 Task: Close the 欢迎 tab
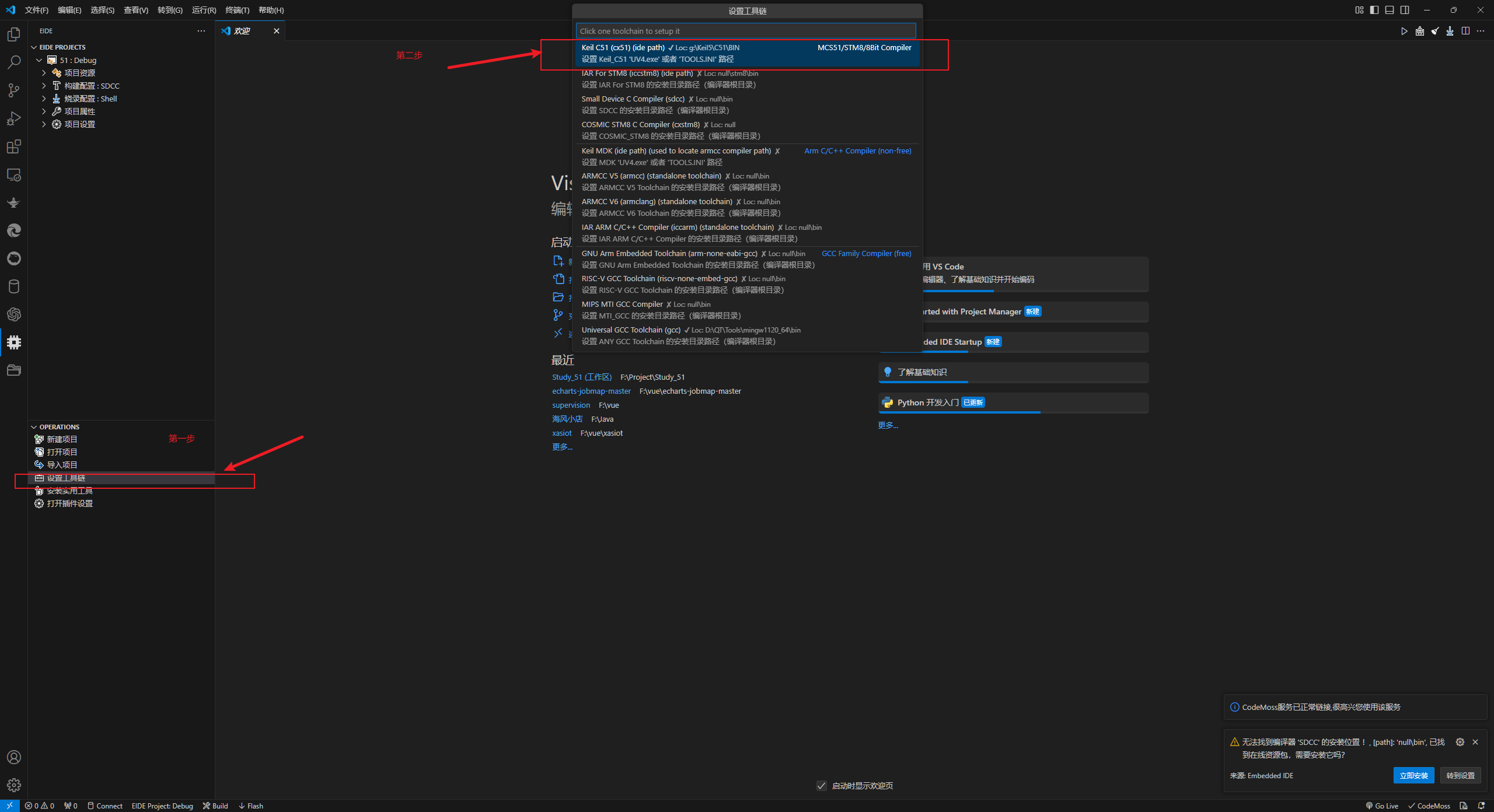click(x=277, y=31)
